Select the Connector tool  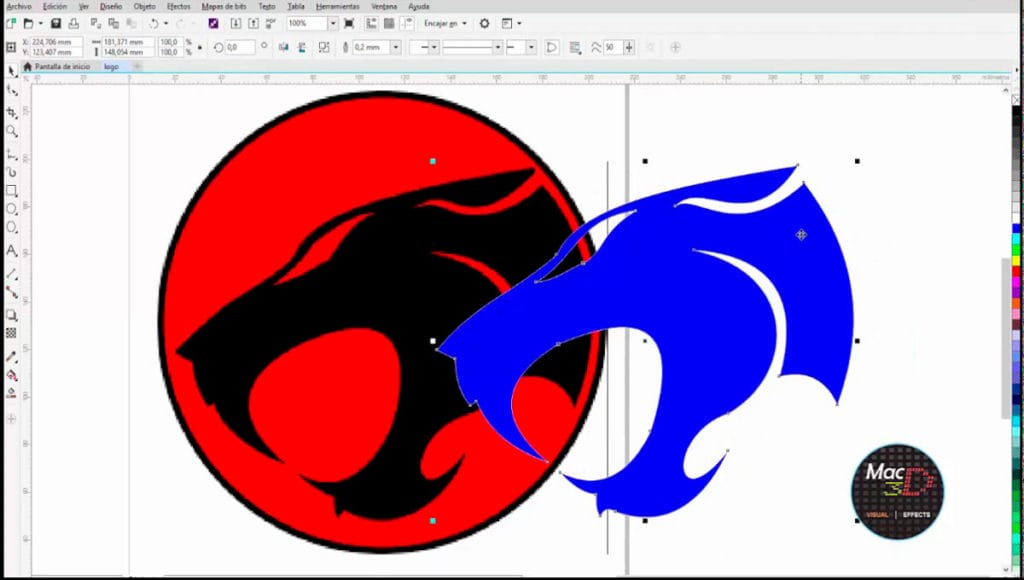click(11, 292)
